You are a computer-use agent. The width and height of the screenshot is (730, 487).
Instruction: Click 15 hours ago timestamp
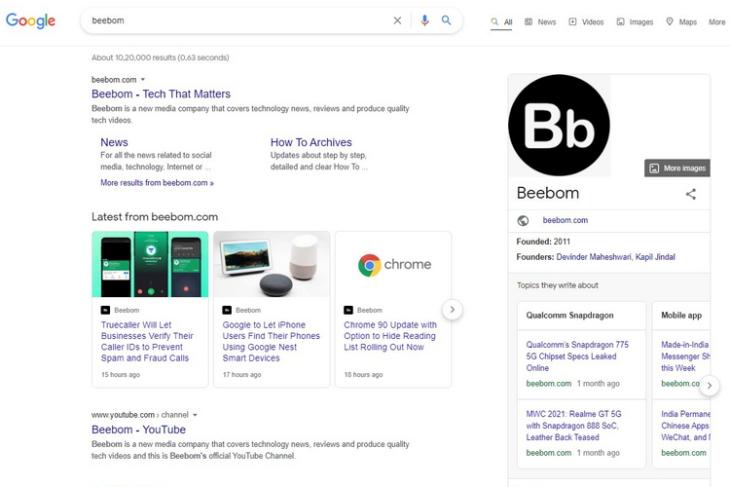click(121, 375)
